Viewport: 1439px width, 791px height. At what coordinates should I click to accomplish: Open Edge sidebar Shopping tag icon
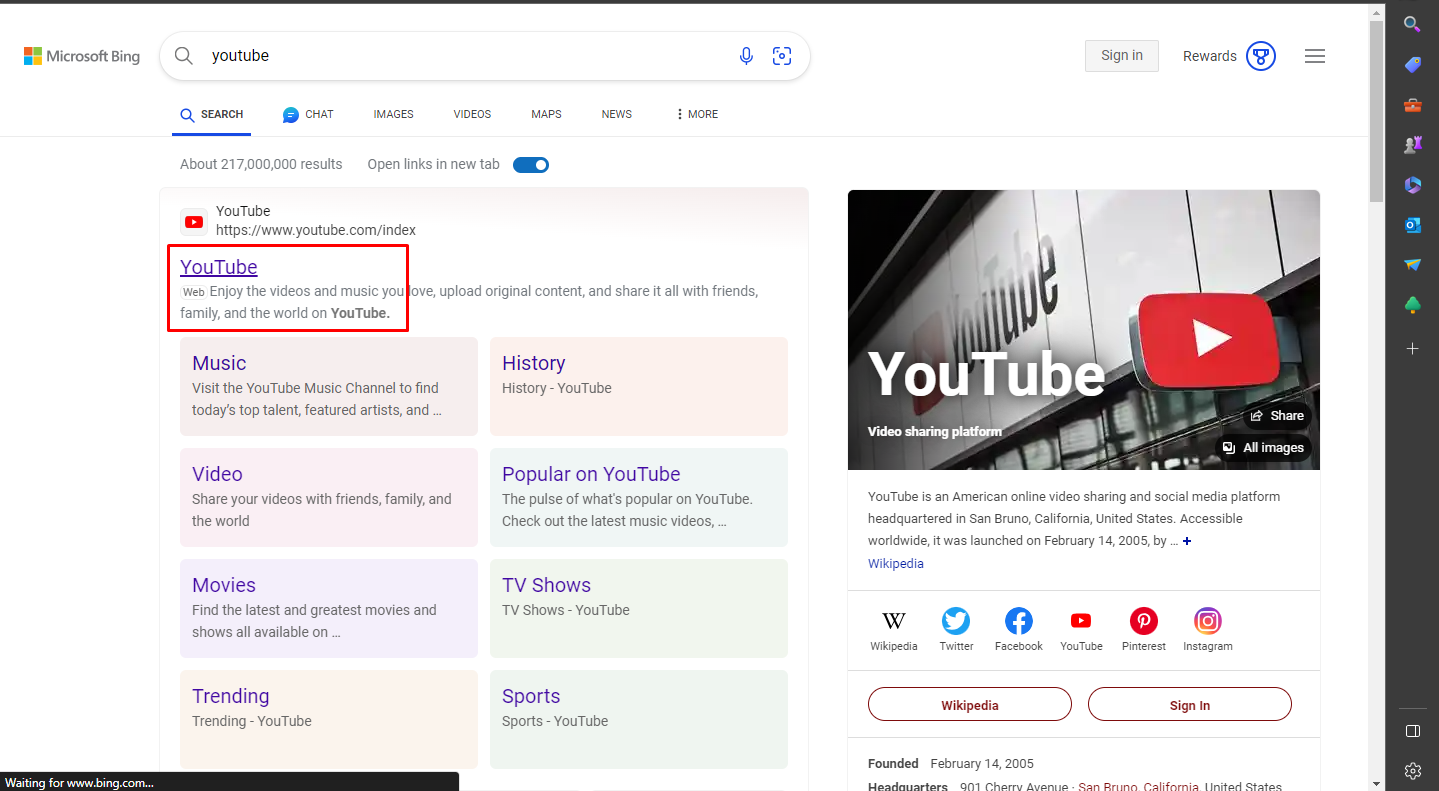coord(1412,65)
